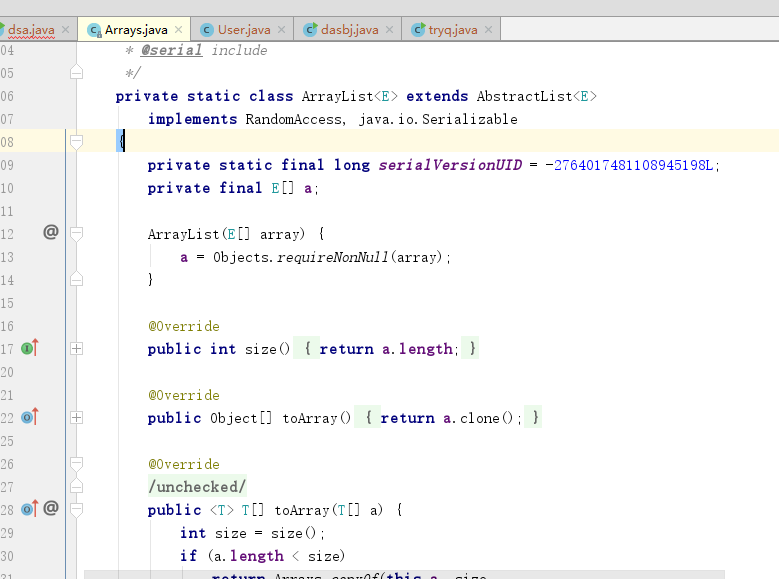Viewport: 779px width, 579px height.
Task: Collapse the comment block ending at line 05
Action: pos(77,73)
